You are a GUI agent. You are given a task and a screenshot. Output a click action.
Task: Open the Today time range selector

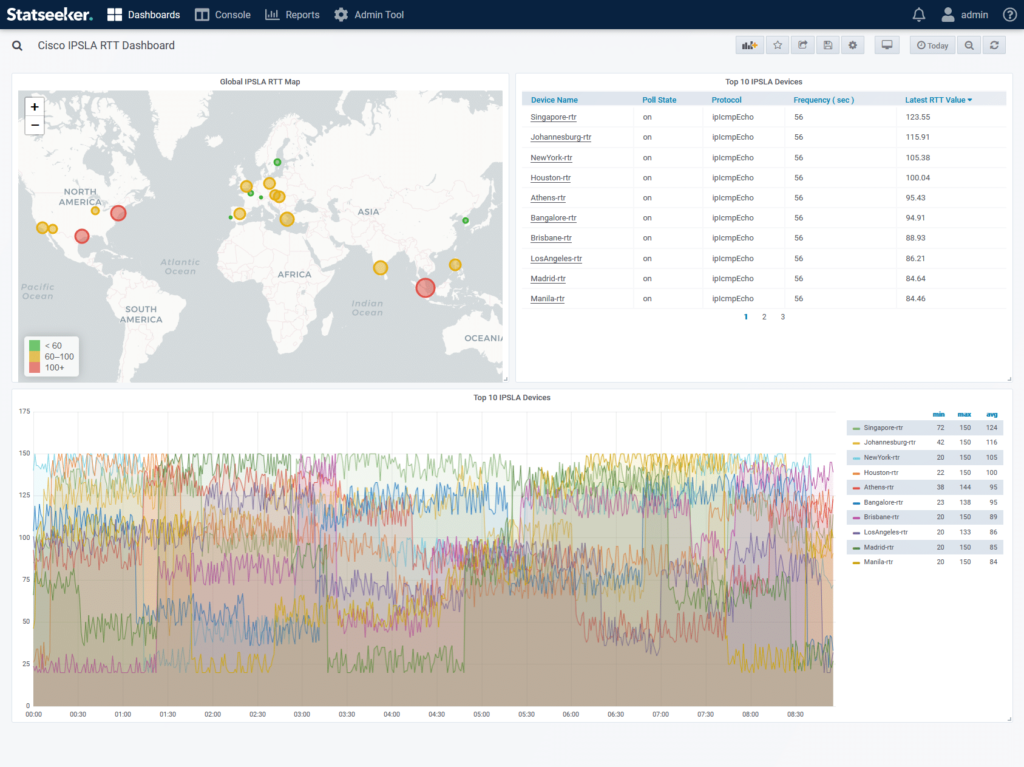(x=932, y=45)
